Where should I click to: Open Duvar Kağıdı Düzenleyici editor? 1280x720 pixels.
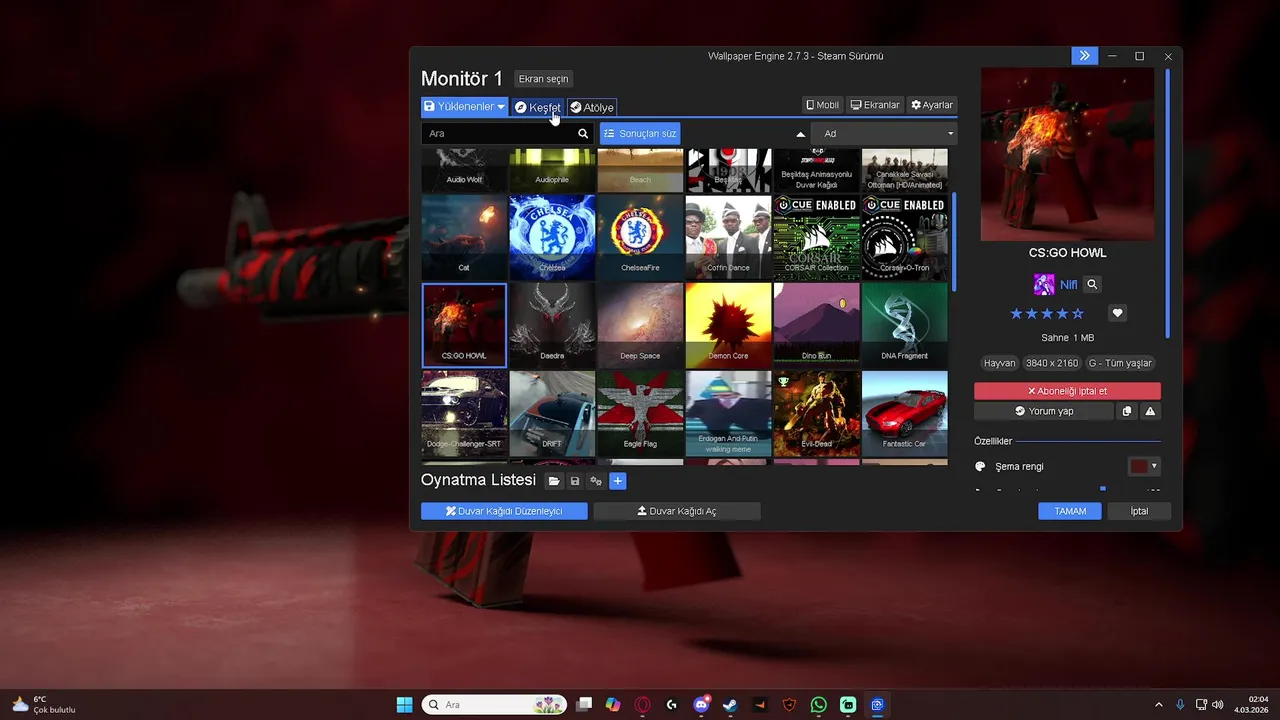click(504, 511)
